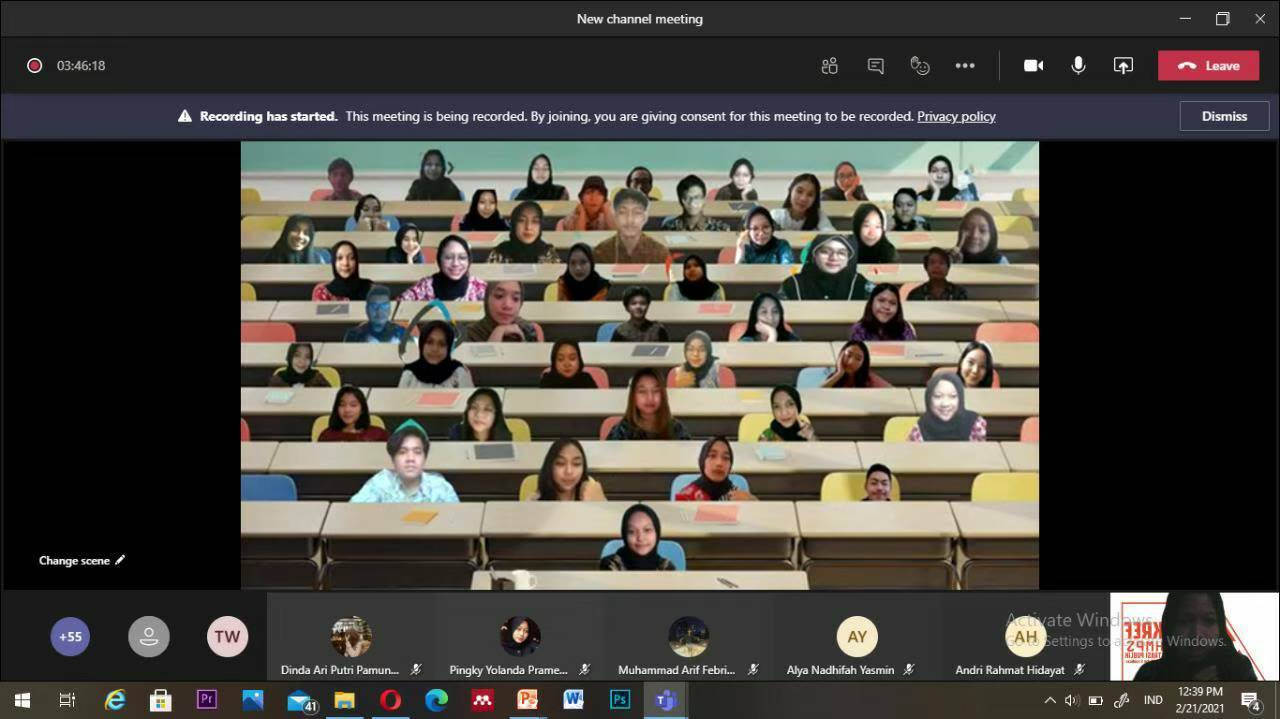Open the reactions and raise hand menu

pos(920,66)
